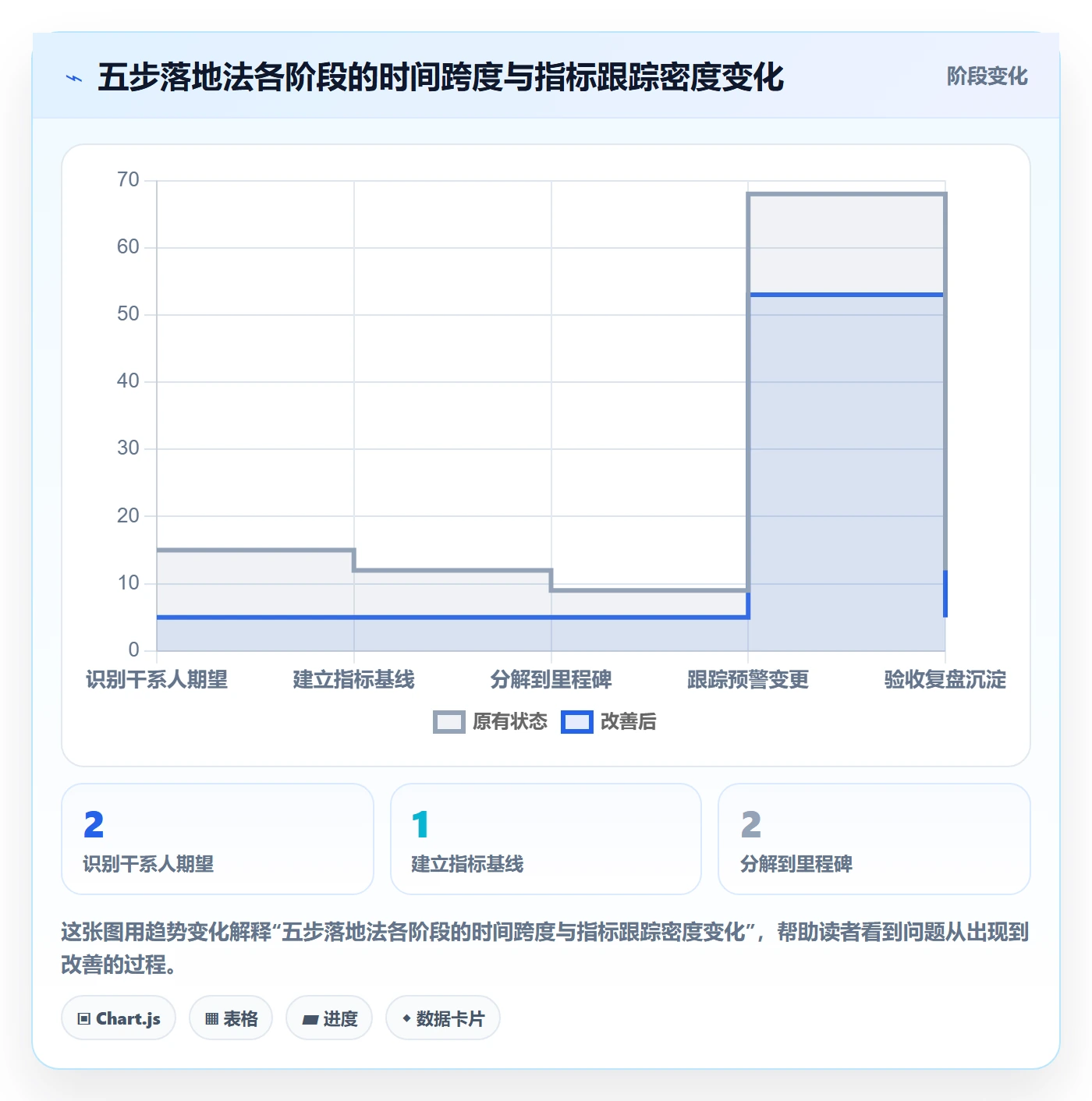This screenshot has height=1101, width=1092.
Task: Click the grey 原有状态 line at peak
Action: (846, 194)
